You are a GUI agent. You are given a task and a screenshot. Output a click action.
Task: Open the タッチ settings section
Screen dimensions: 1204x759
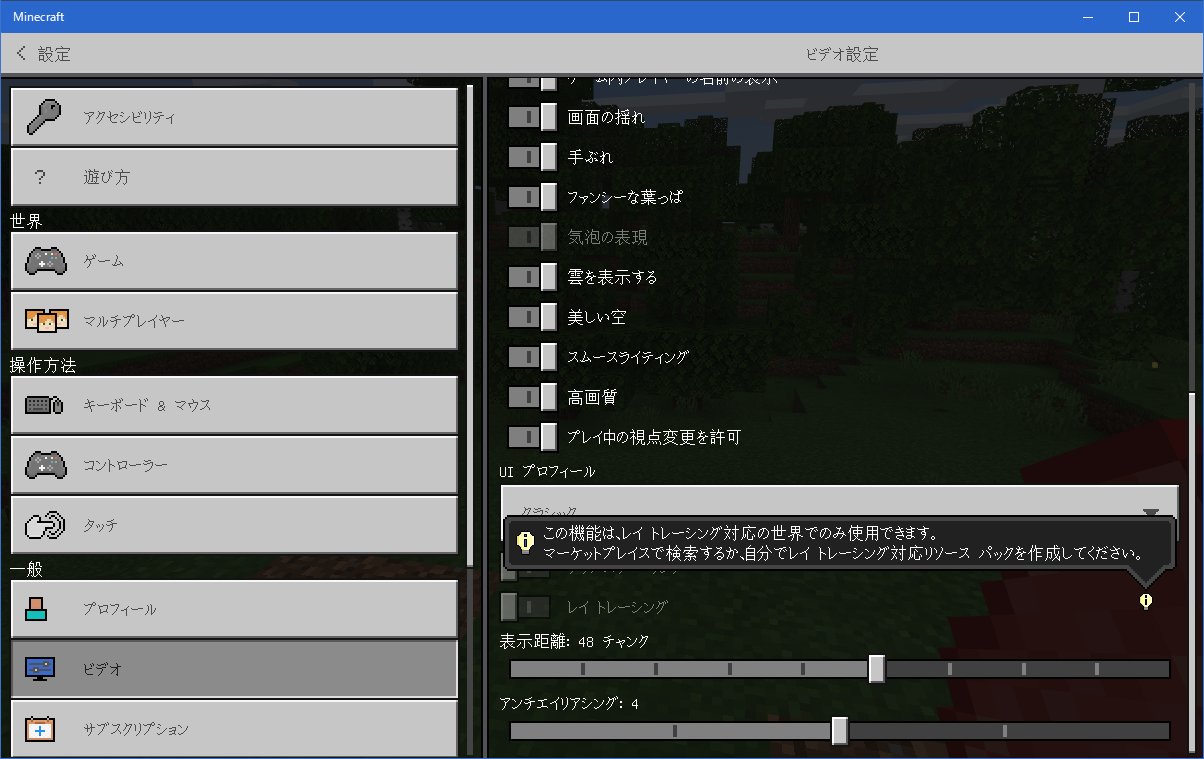234,525
